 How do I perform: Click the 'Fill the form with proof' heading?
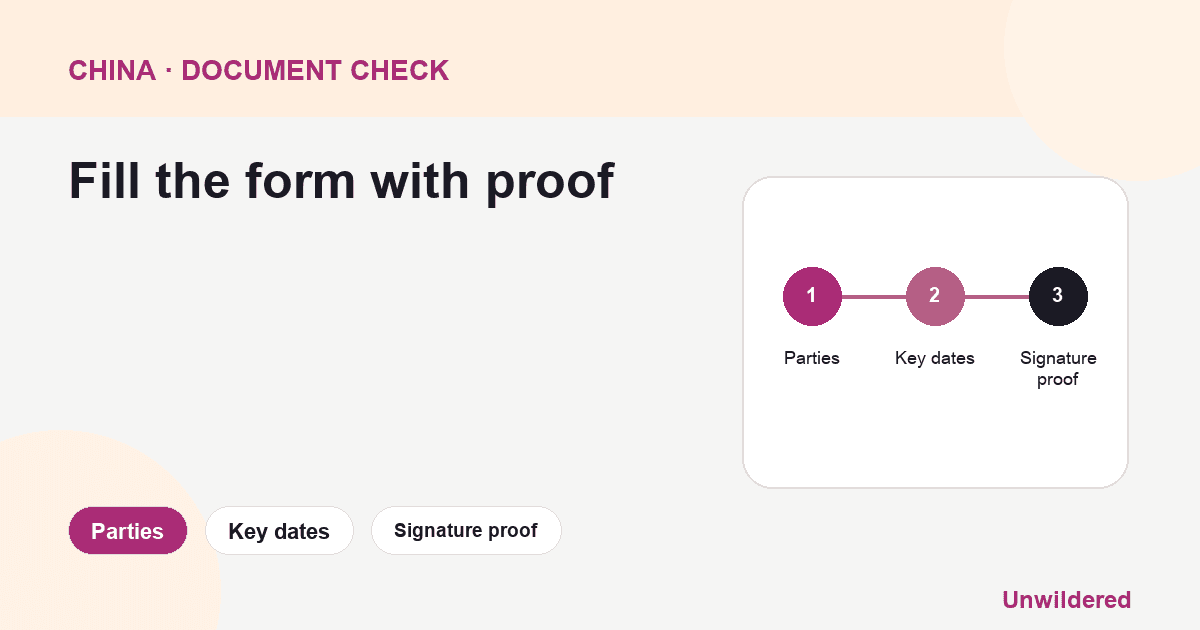click(341, 181)
